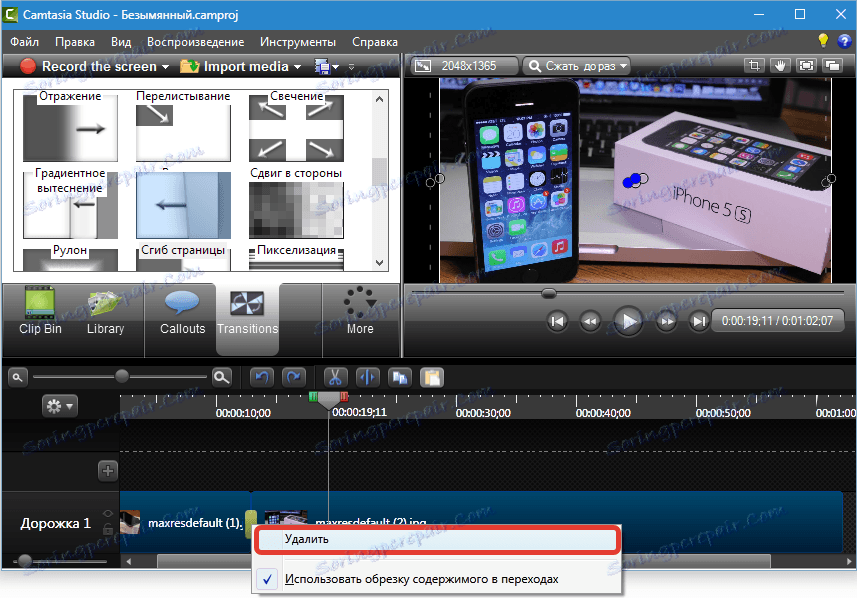Click the Redo arrow icon
857x598 pixels.
[x=294, y=377]
